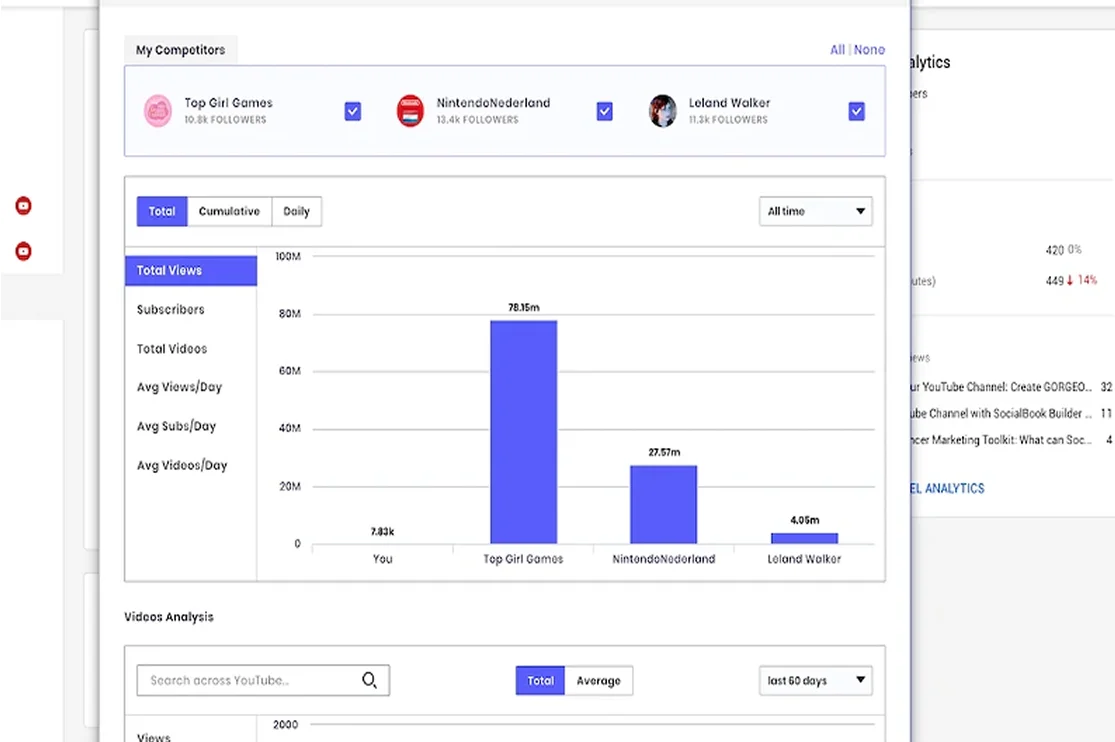Click the Leland Walker profile avatar
Image resolution: width=1115 pixels, height=742 pixels.
662,110
